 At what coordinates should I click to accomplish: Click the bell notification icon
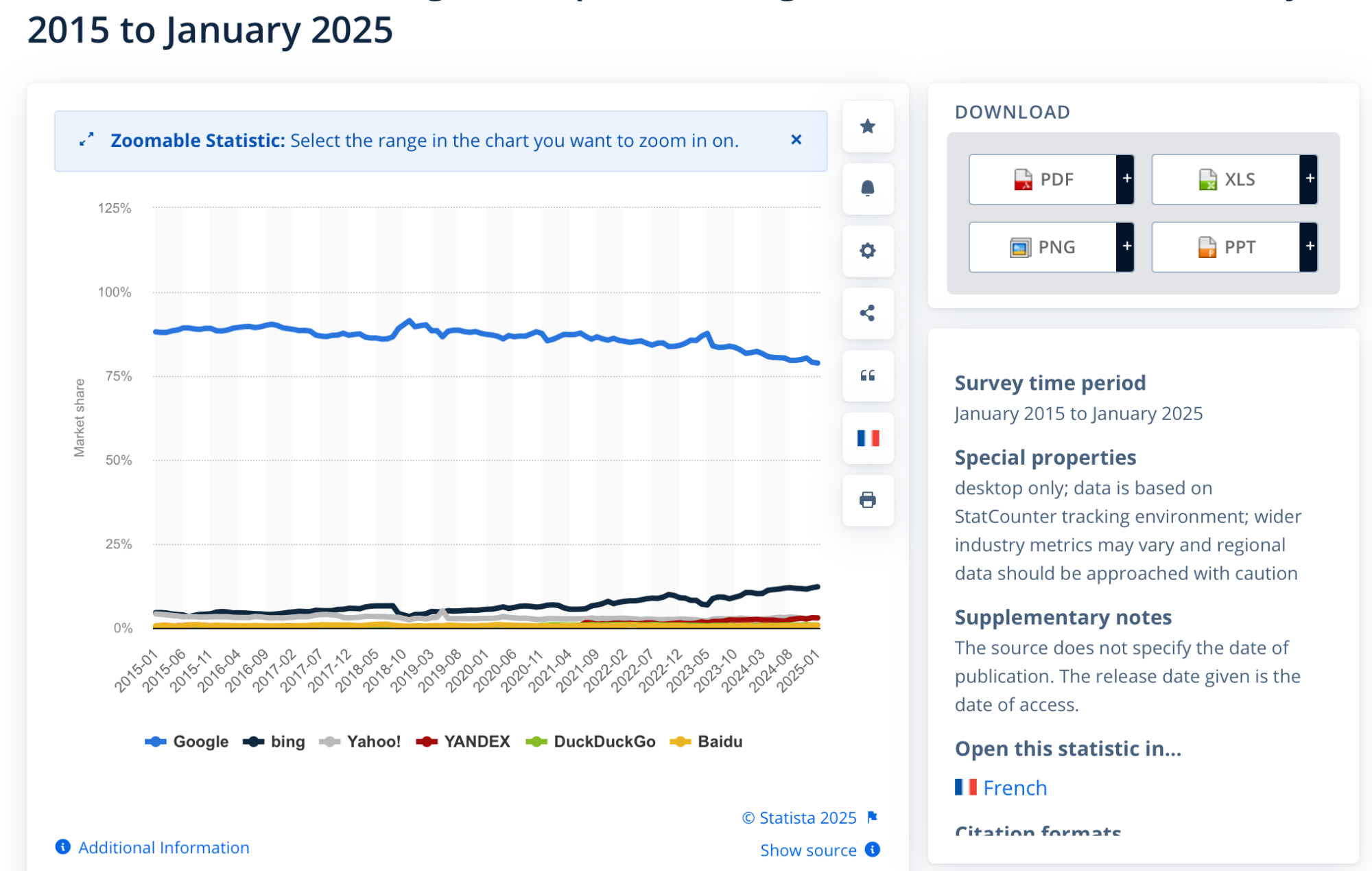point(867,189)
